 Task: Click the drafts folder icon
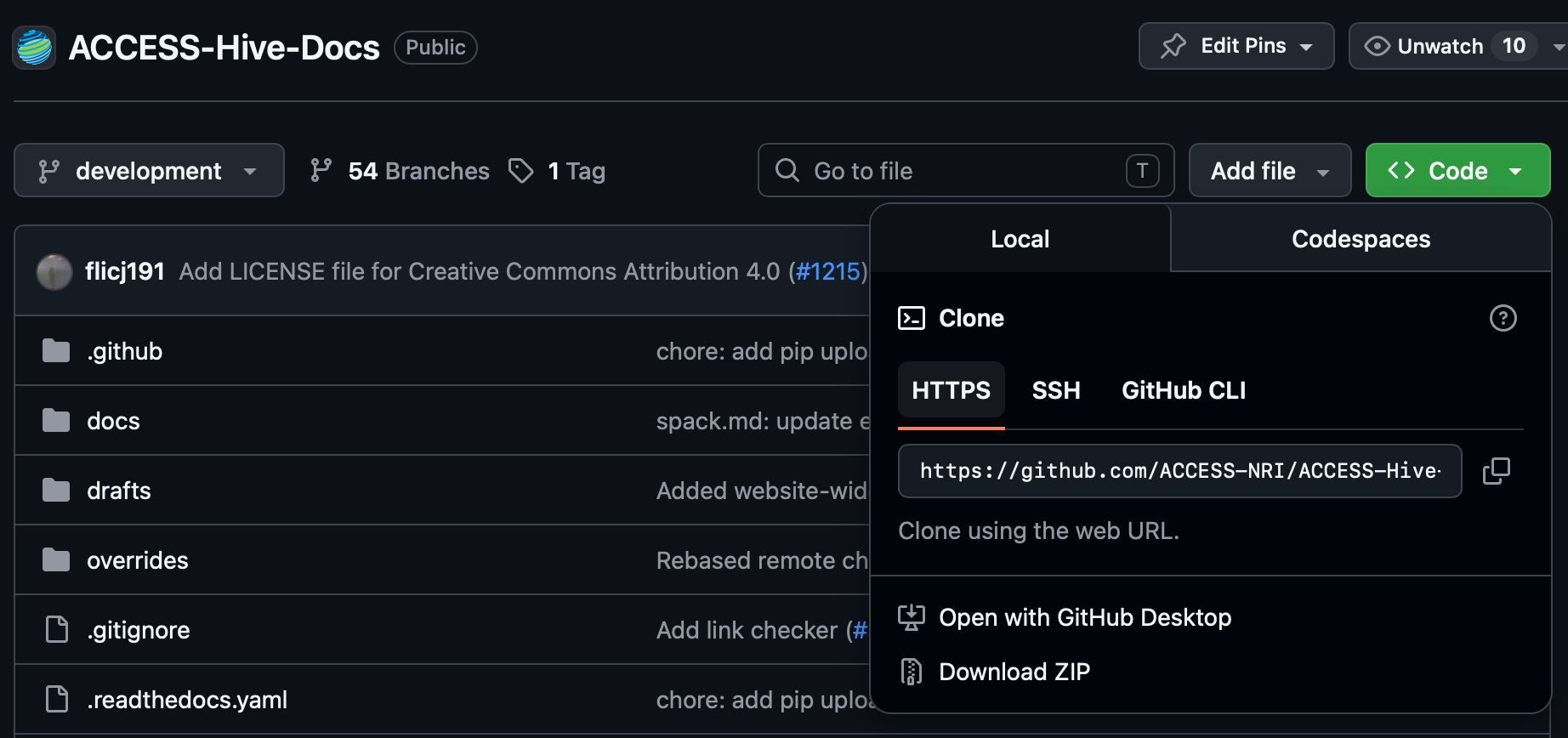56,490
